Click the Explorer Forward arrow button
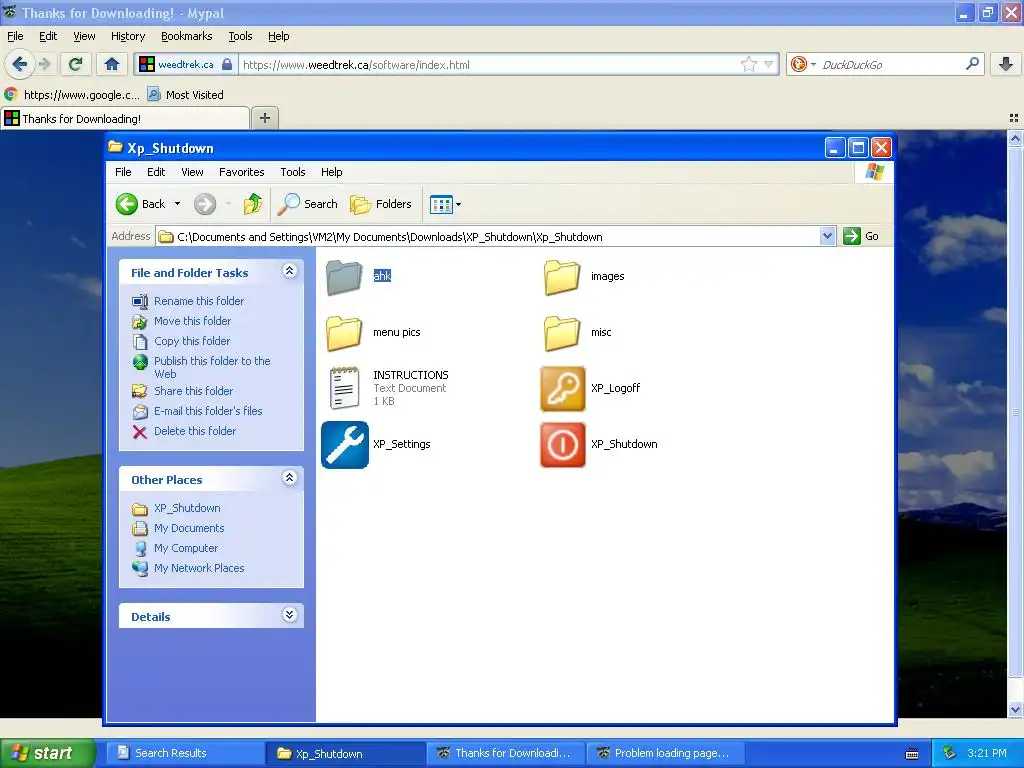The width and height of the screenshot is (1024, 768). pos(204,204)
